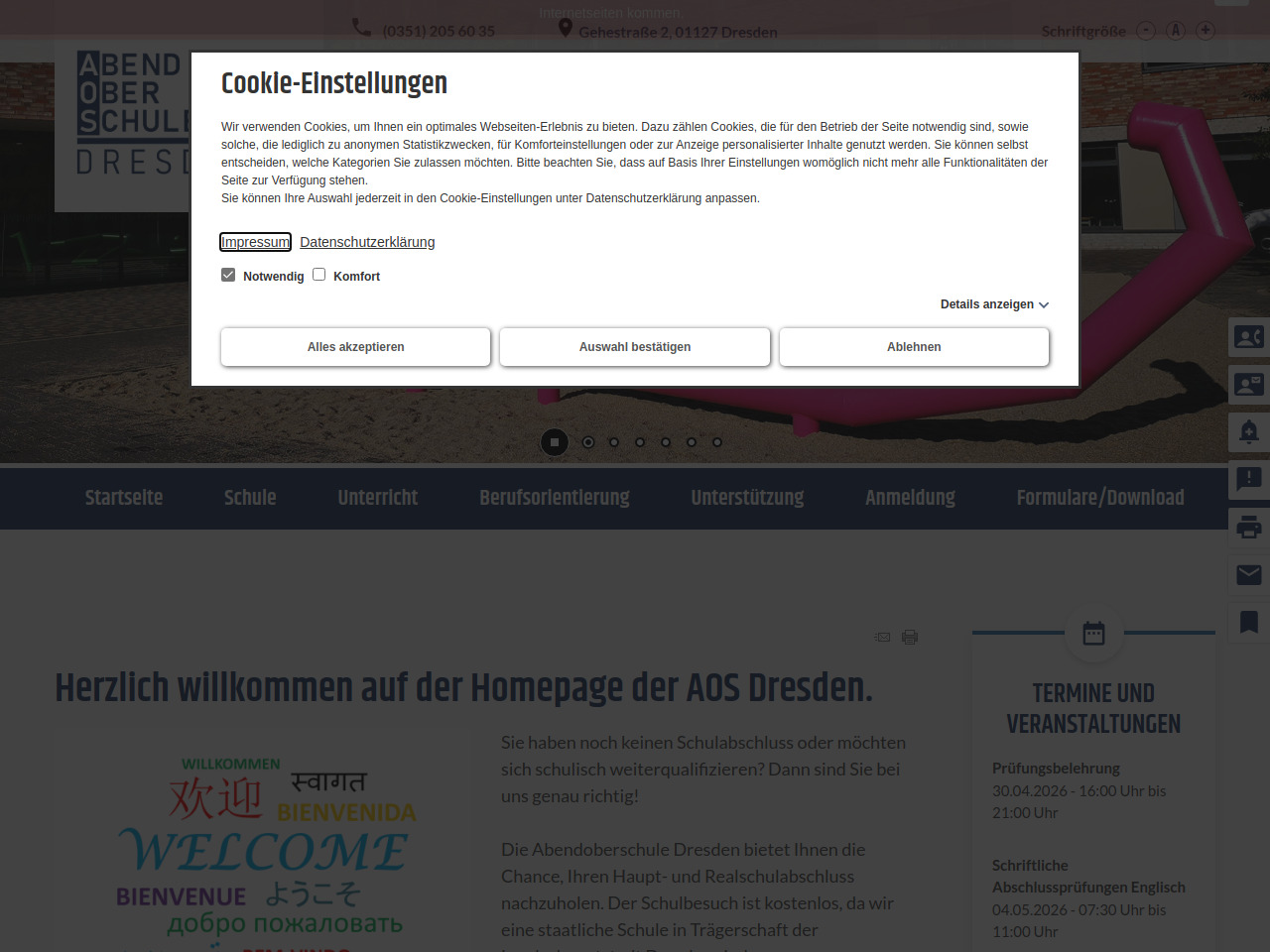Decrease font size with minus icon

click(1146, 31)
